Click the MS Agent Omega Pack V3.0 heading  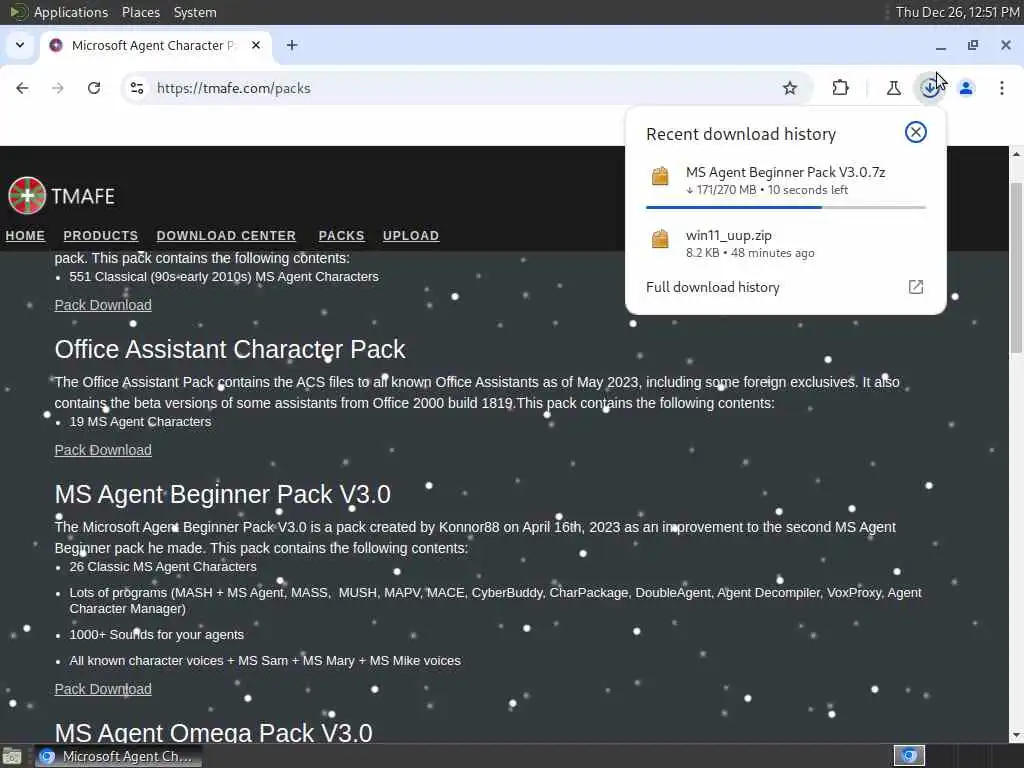point(214,733)
